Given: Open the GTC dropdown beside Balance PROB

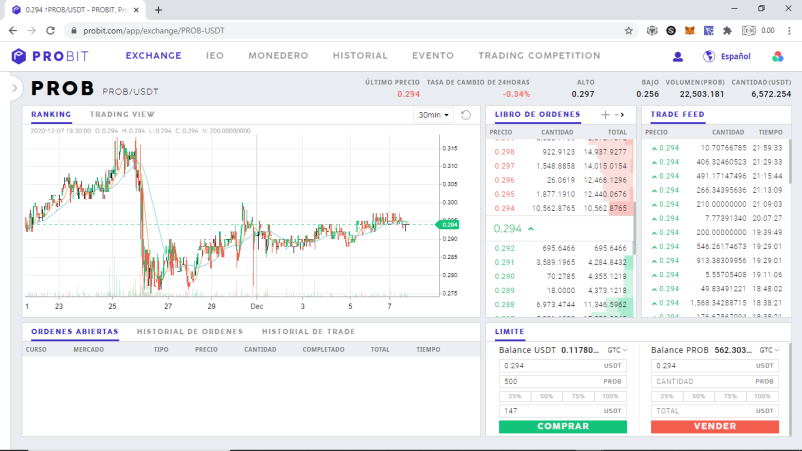Looking at the screenshot, I should (x=769, y=350).
